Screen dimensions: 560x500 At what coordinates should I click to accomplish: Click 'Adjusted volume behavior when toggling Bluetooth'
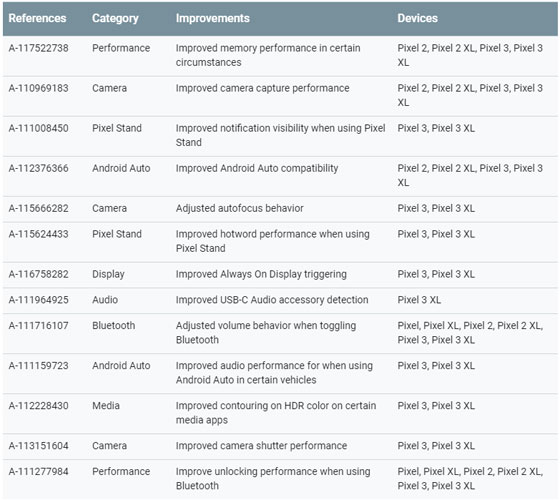point(266,332)
